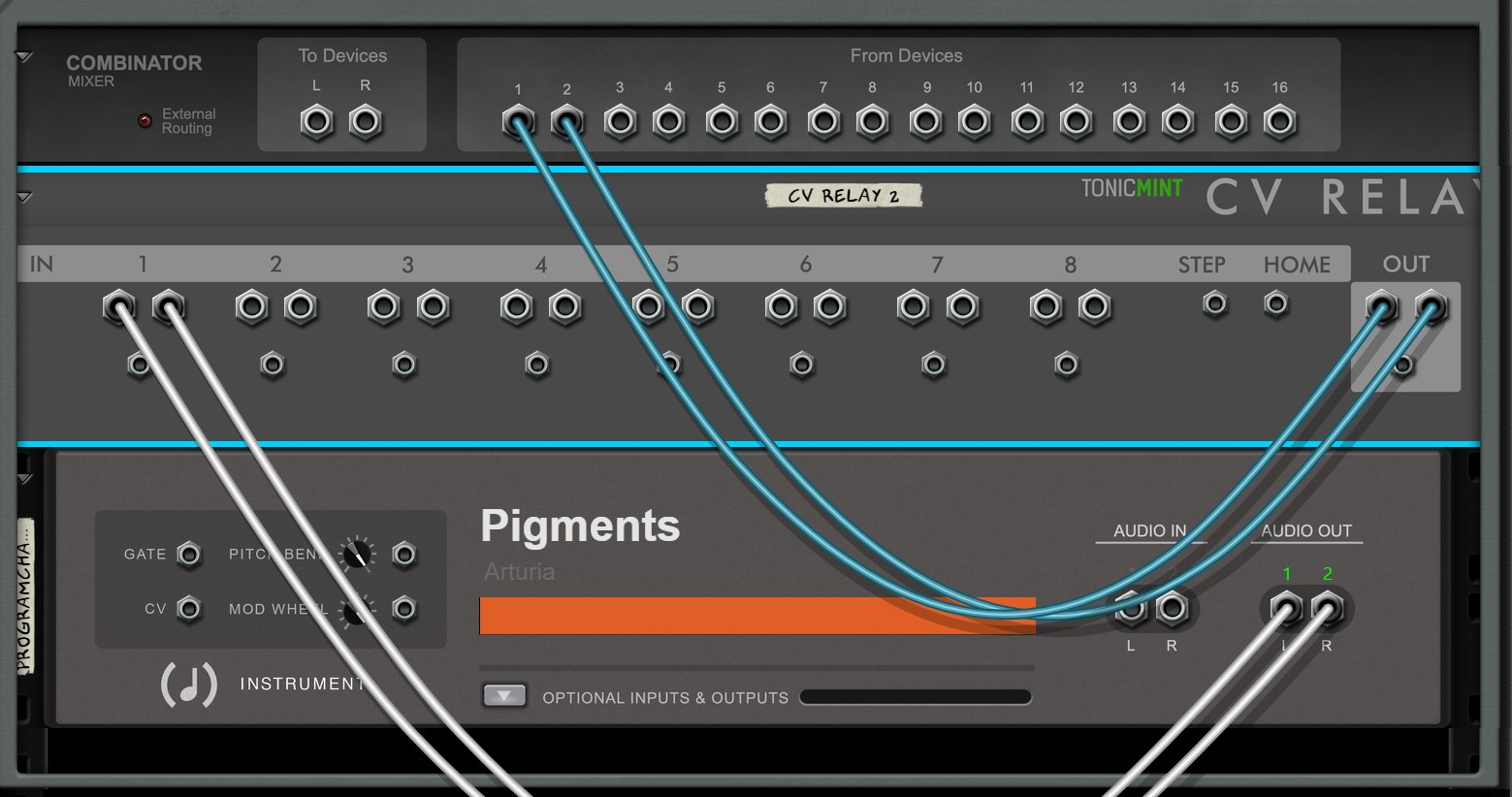Select From Devices jack 12
This screenshot has width=1512, height=797.
(1076, 122)
